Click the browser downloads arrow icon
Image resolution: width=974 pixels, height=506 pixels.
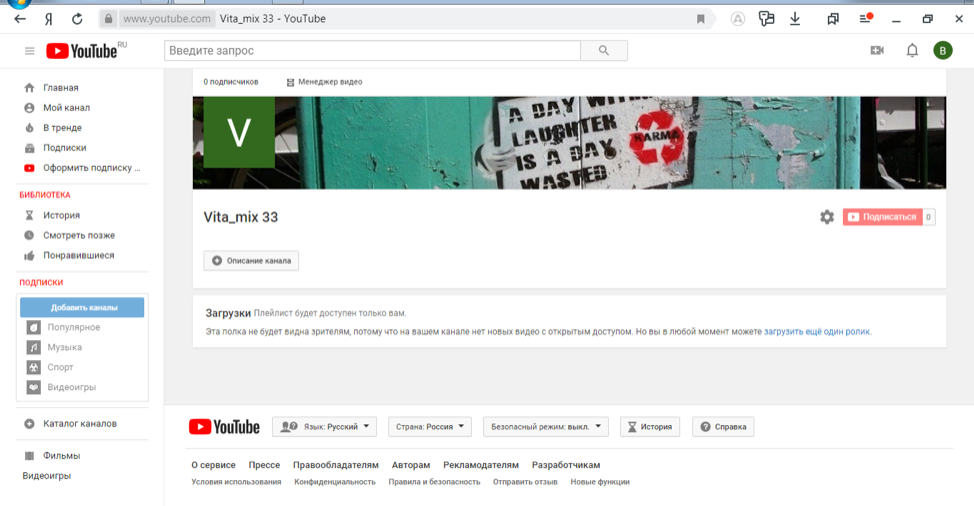pos(795,19)
